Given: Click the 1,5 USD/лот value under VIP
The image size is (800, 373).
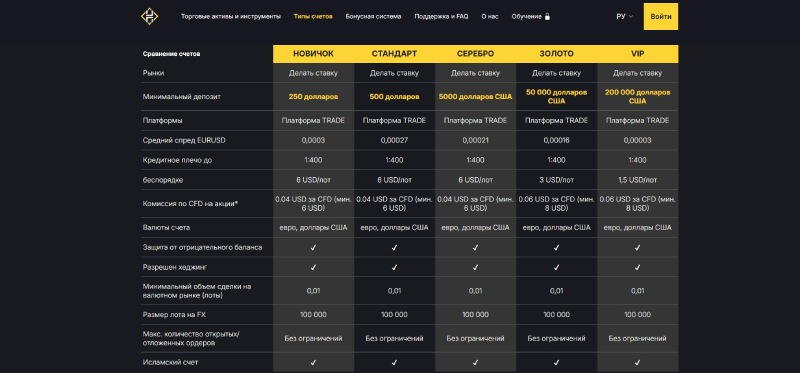Looking at the screenshot, I should [x=638, y=180].
